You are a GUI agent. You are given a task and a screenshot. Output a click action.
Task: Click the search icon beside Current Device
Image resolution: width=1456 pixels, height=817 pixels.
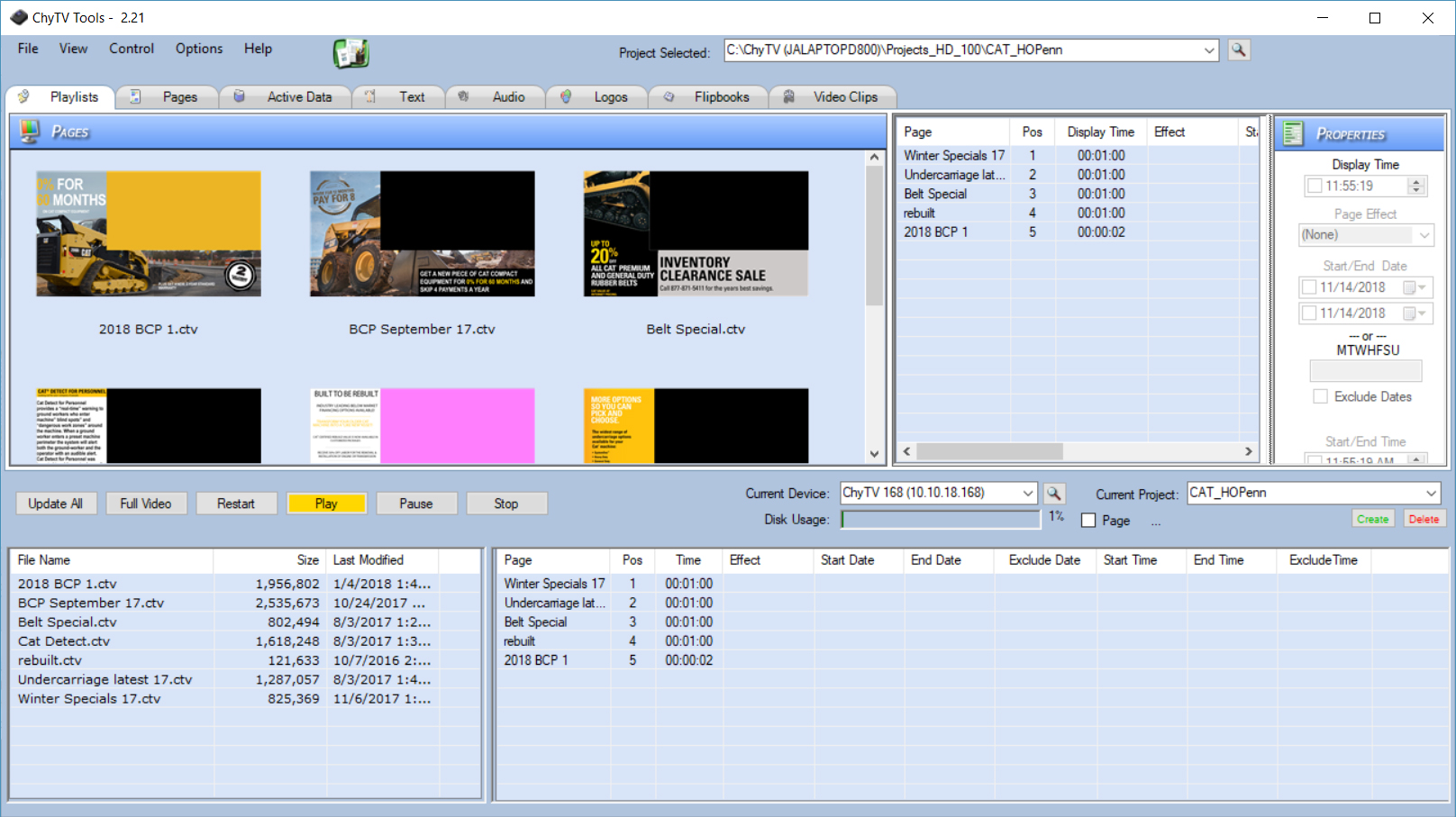click(1054, 494)
